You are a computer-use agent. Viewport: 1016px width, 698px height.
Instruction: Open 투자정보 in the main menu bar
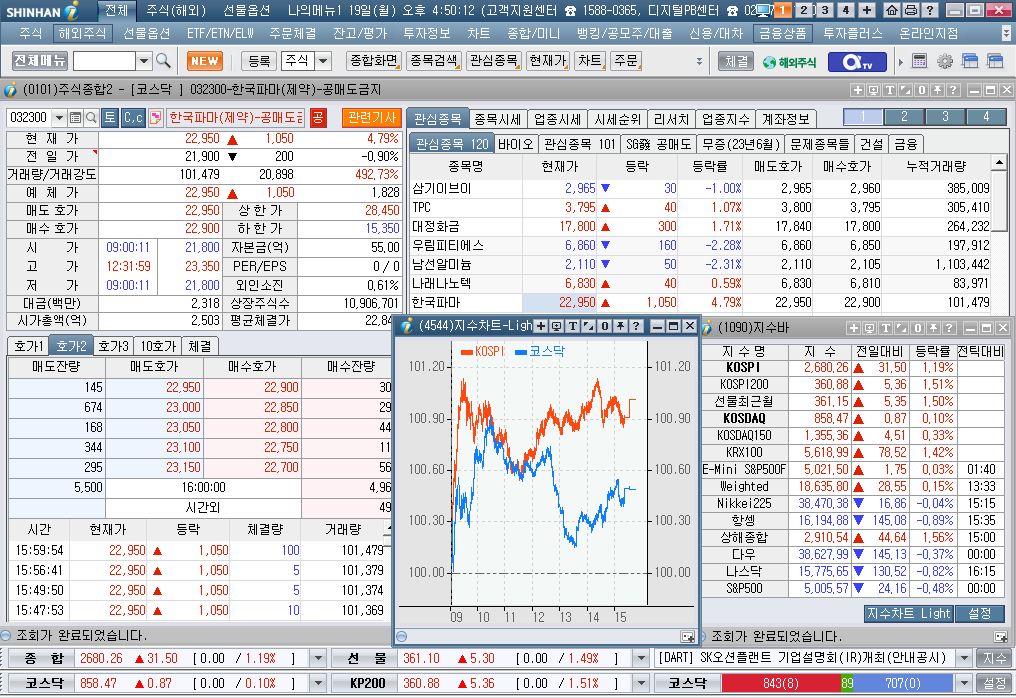(x=426, y=33)
